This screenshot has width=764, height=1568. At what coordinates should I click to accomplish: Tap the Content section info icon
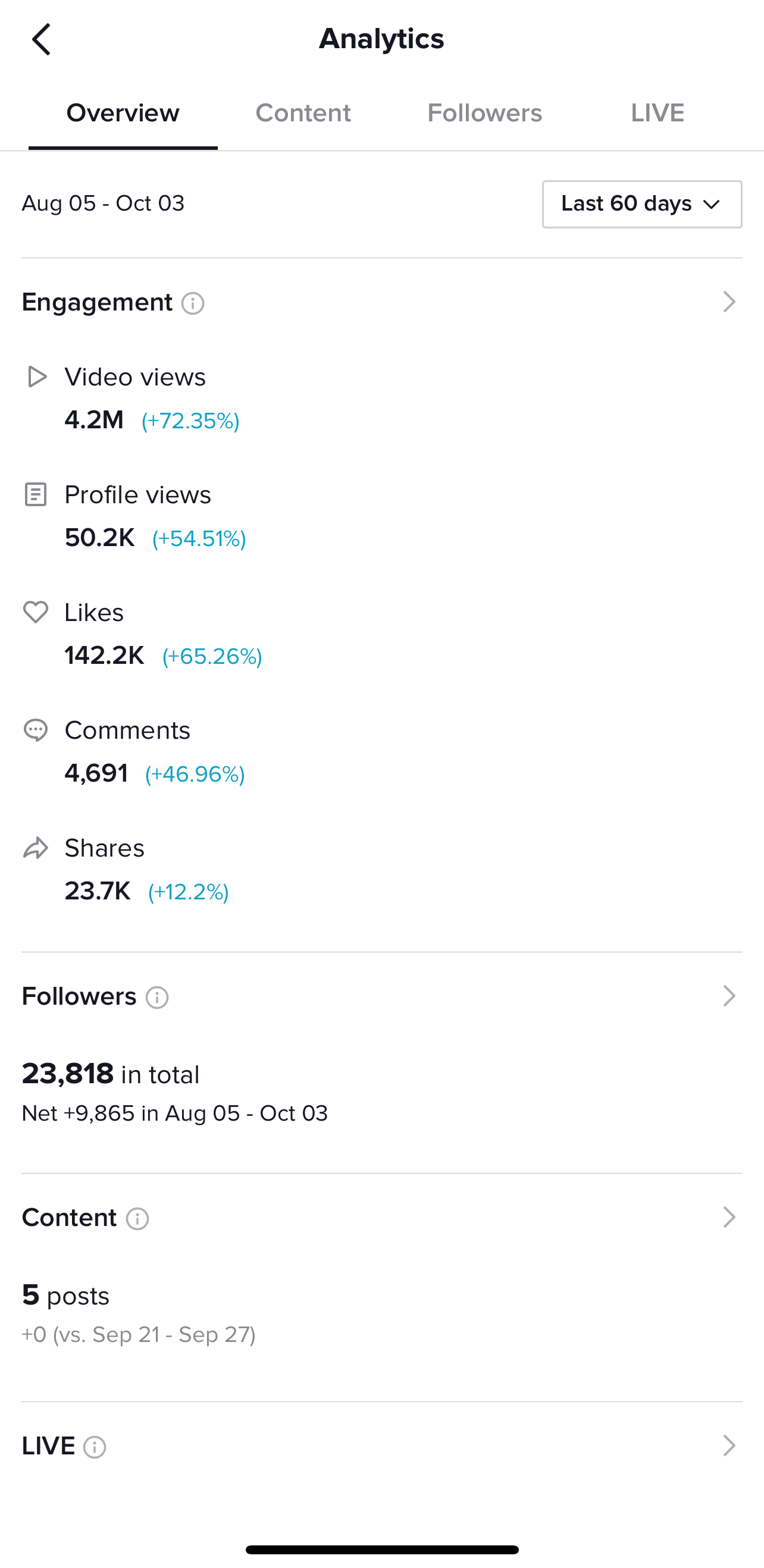tap(137, 1219)
